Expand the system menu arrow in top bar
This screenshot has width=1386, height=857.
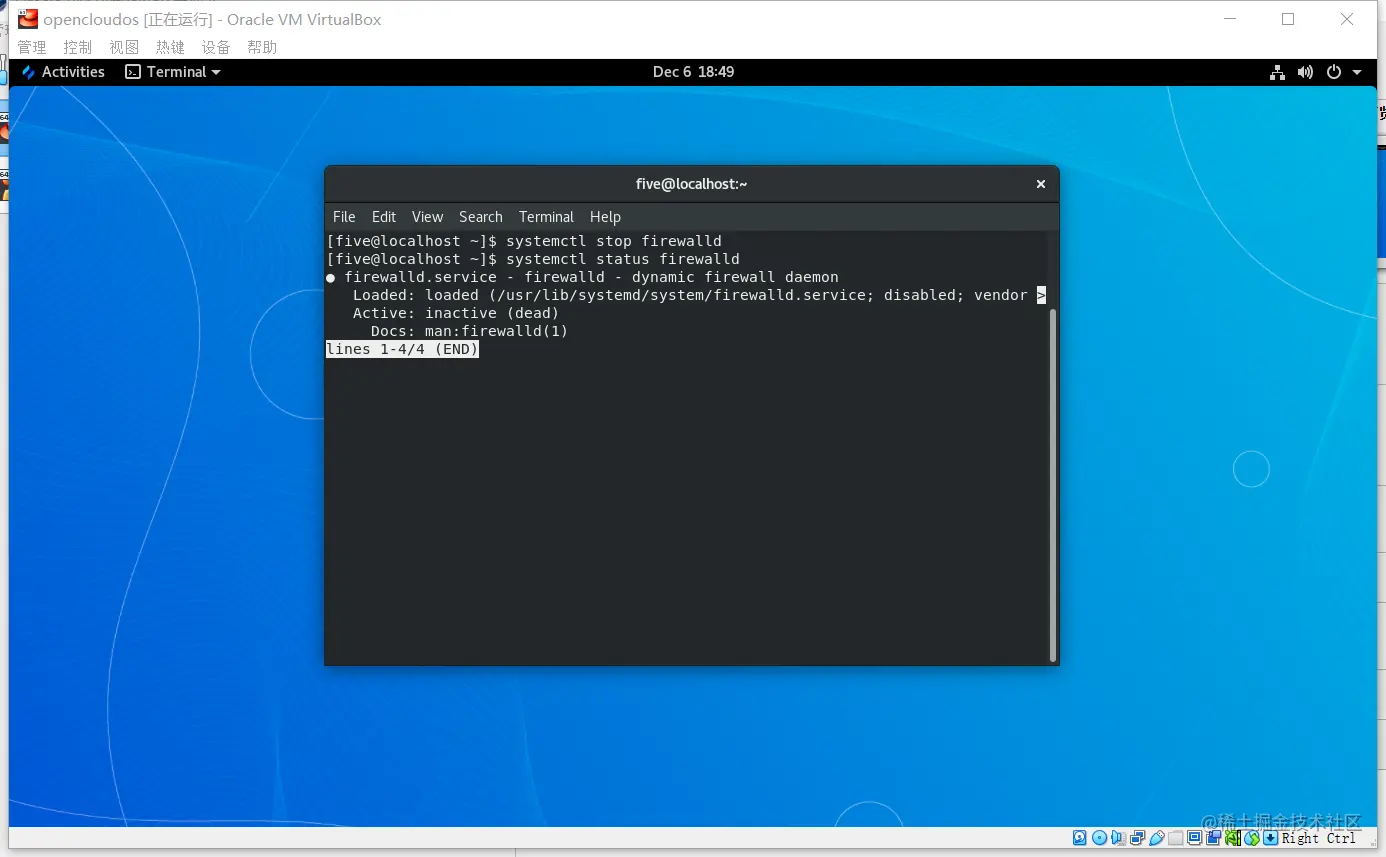click(1357, 72)
